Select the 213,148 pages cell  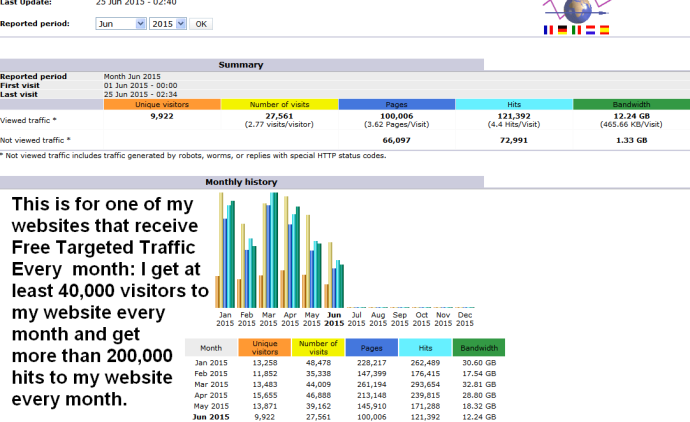coord(372,395)
